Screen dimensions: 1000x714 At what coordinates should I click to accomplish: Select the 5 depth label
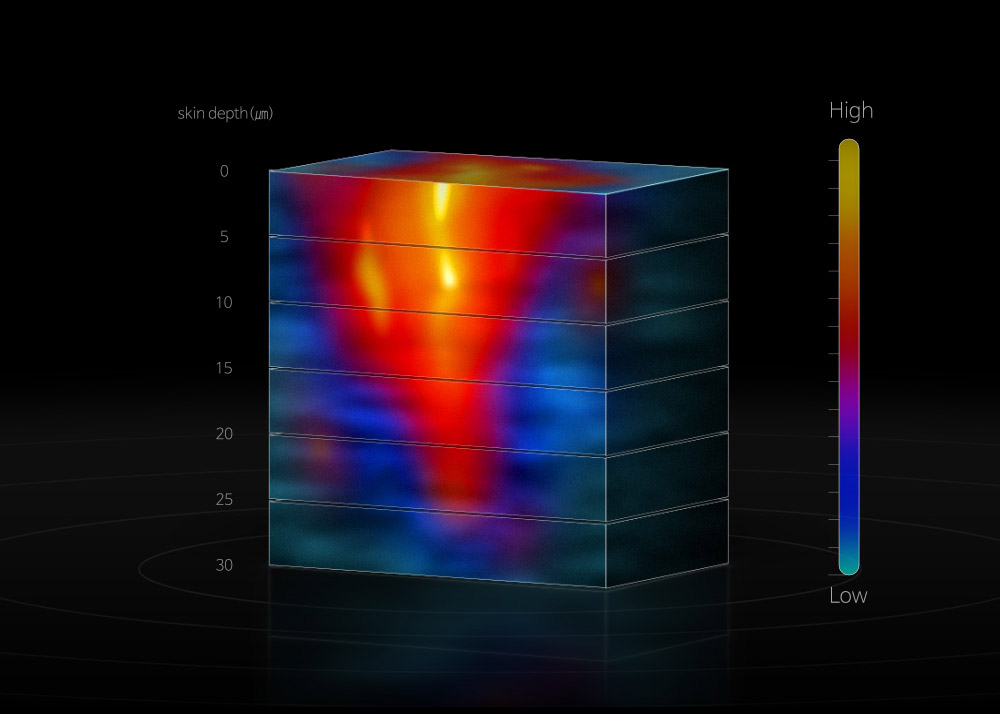tap(224, 237)
